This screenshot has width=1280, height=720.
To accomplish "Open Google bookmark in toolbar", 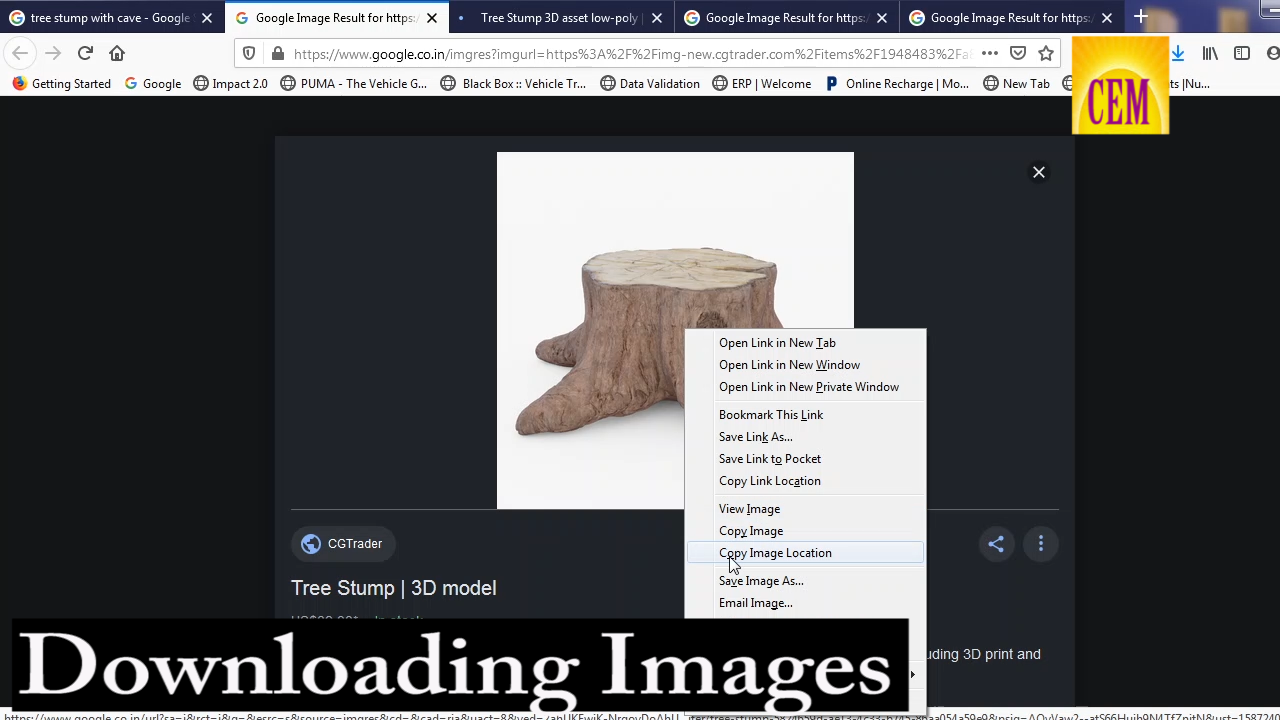I will click(153, 84).
